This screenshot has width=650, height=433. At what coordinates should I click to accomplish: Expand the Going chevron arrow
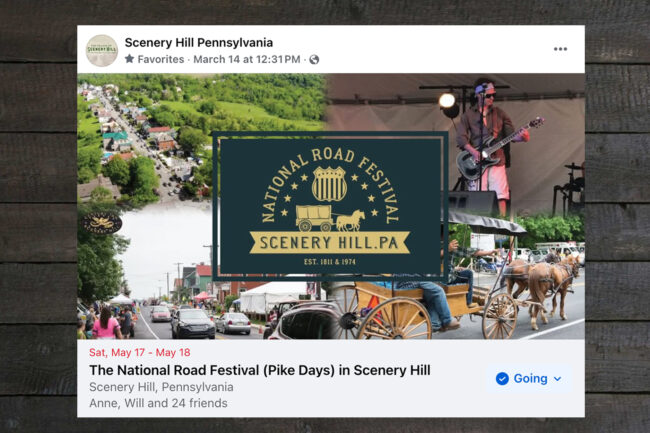tap(558, 379)
